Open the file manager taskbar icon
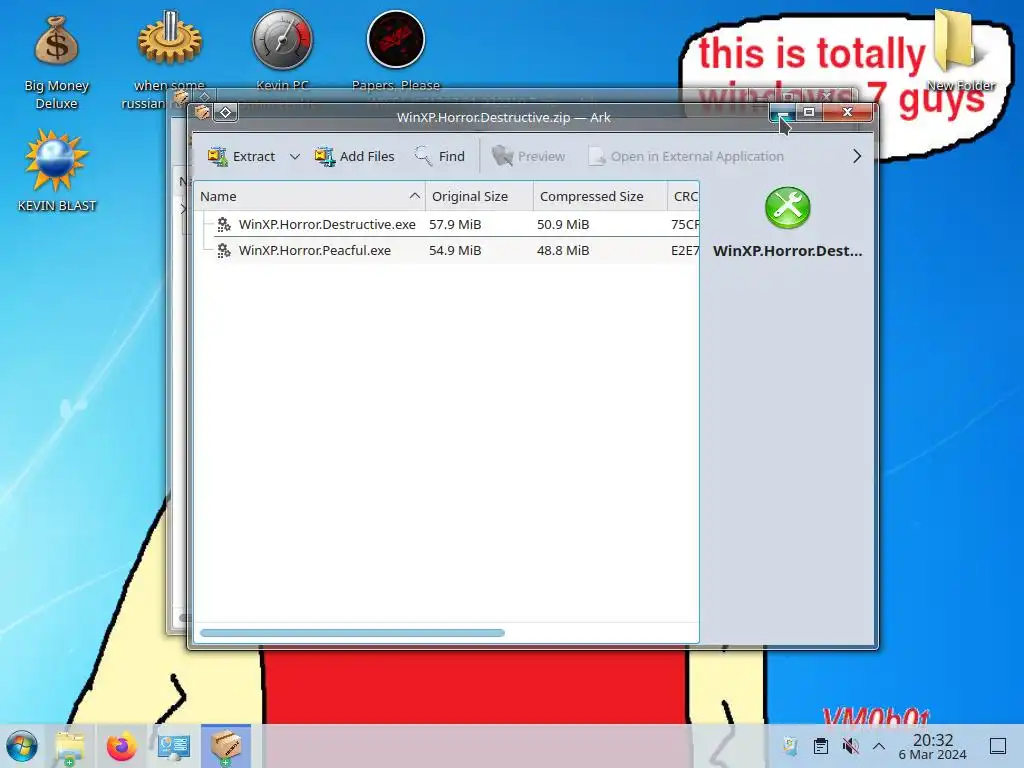 pos(69,746)
